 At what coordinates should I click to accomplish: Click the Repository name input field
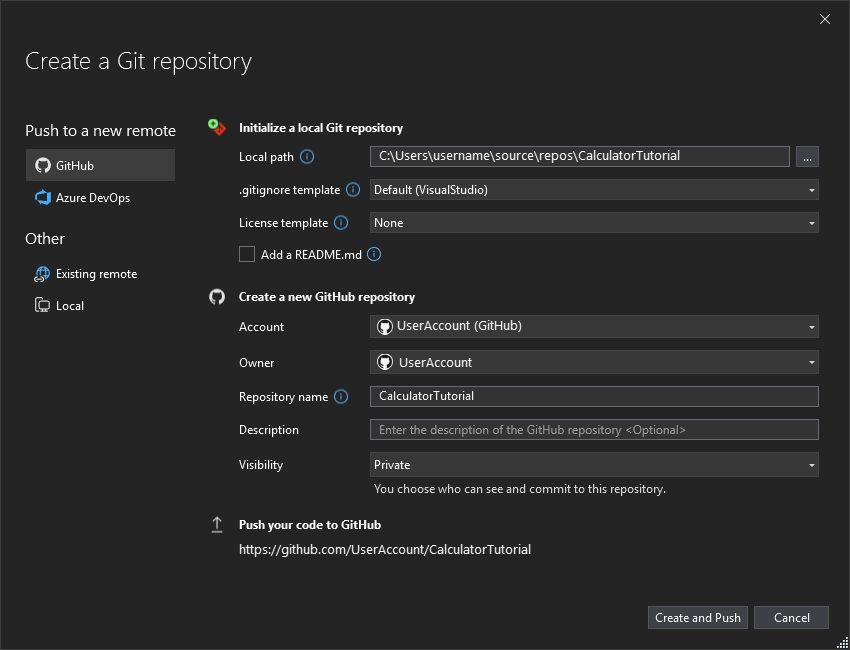coord(594,396)
